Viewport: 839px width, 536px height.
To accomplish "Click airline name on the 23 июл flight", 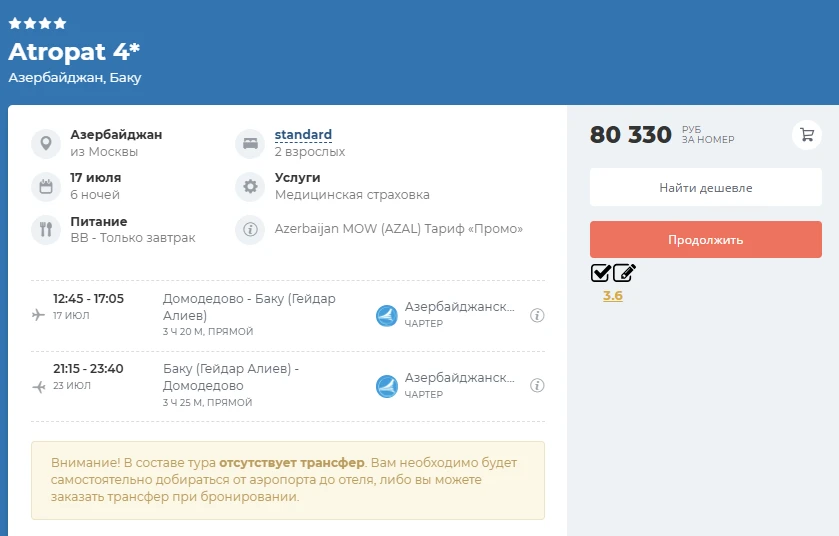I will tap(460, 378).
